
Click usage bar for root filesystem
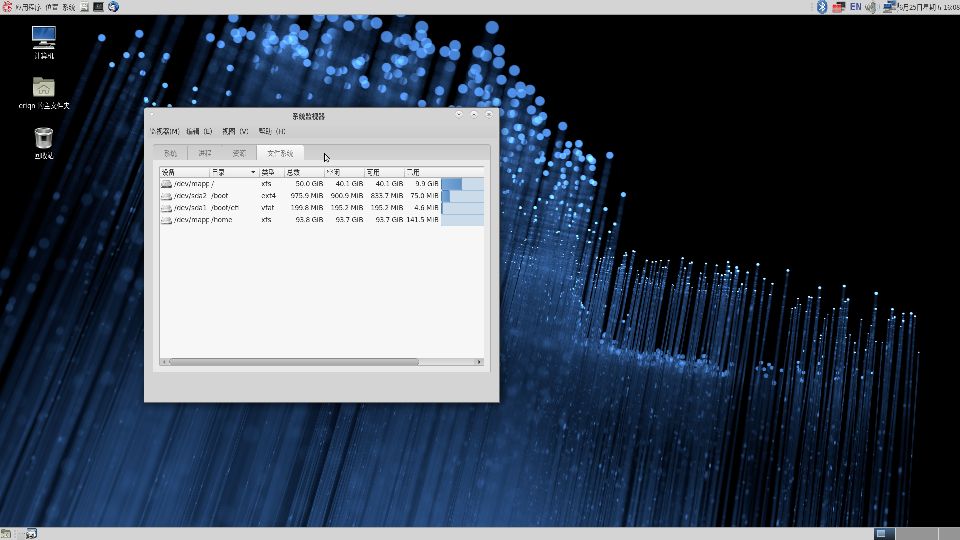tap(462, 184)
